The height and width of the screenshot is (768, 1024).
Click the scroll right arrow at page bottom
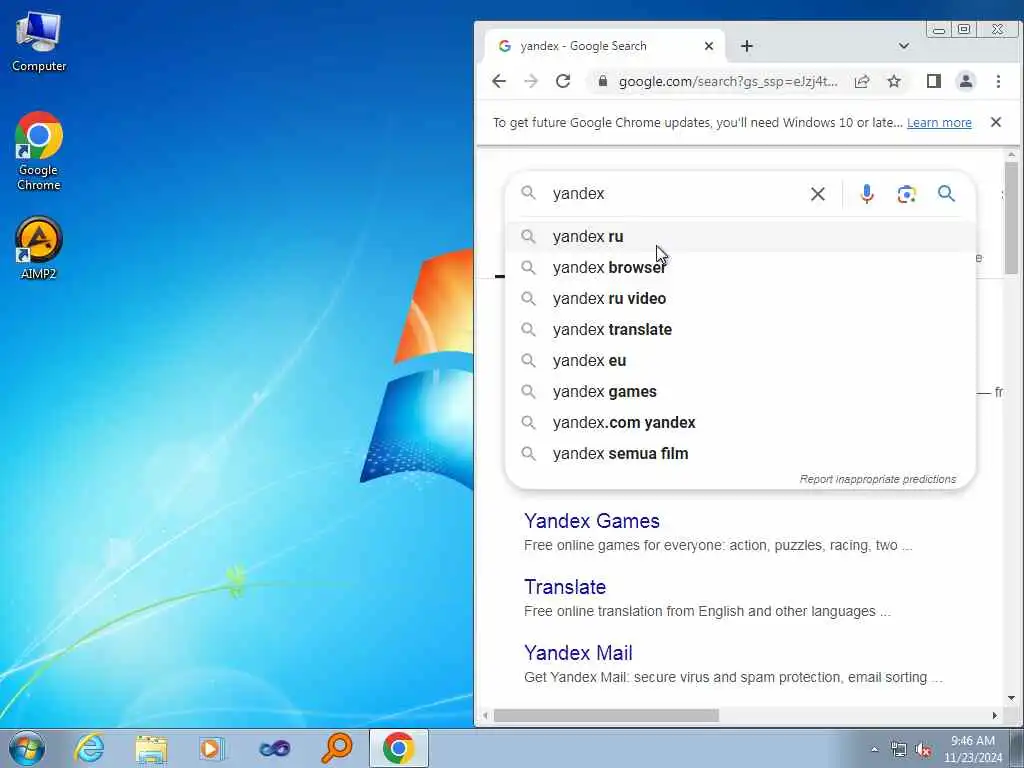[995, 716]
